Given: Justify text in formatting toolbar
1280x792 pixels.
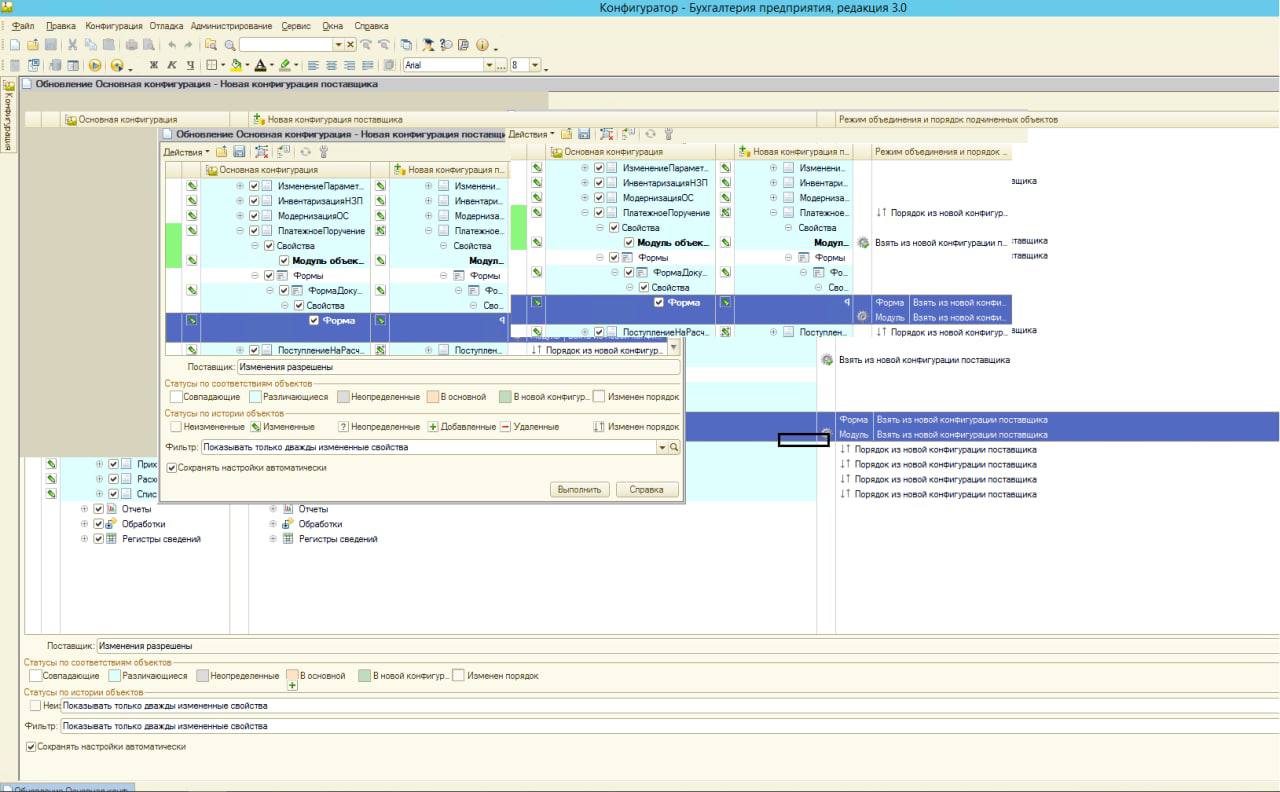Looking at the screenshot, I should pos(368,65).
